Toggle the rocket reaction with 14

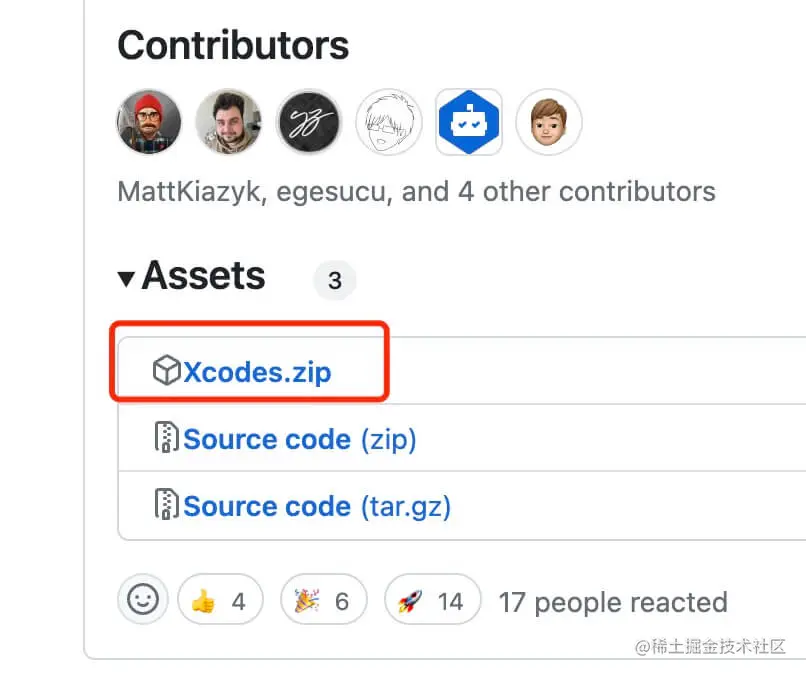(x=432, y=601)
